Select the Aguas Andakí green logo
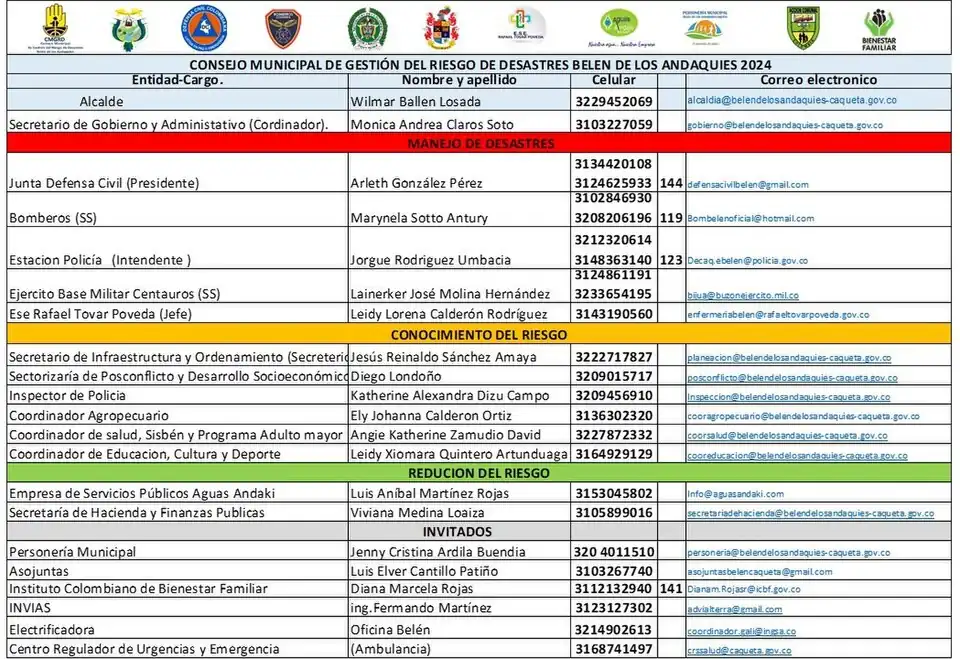This screenshot has width=960, height=659. pyautogui.click(x=619, y=26)
